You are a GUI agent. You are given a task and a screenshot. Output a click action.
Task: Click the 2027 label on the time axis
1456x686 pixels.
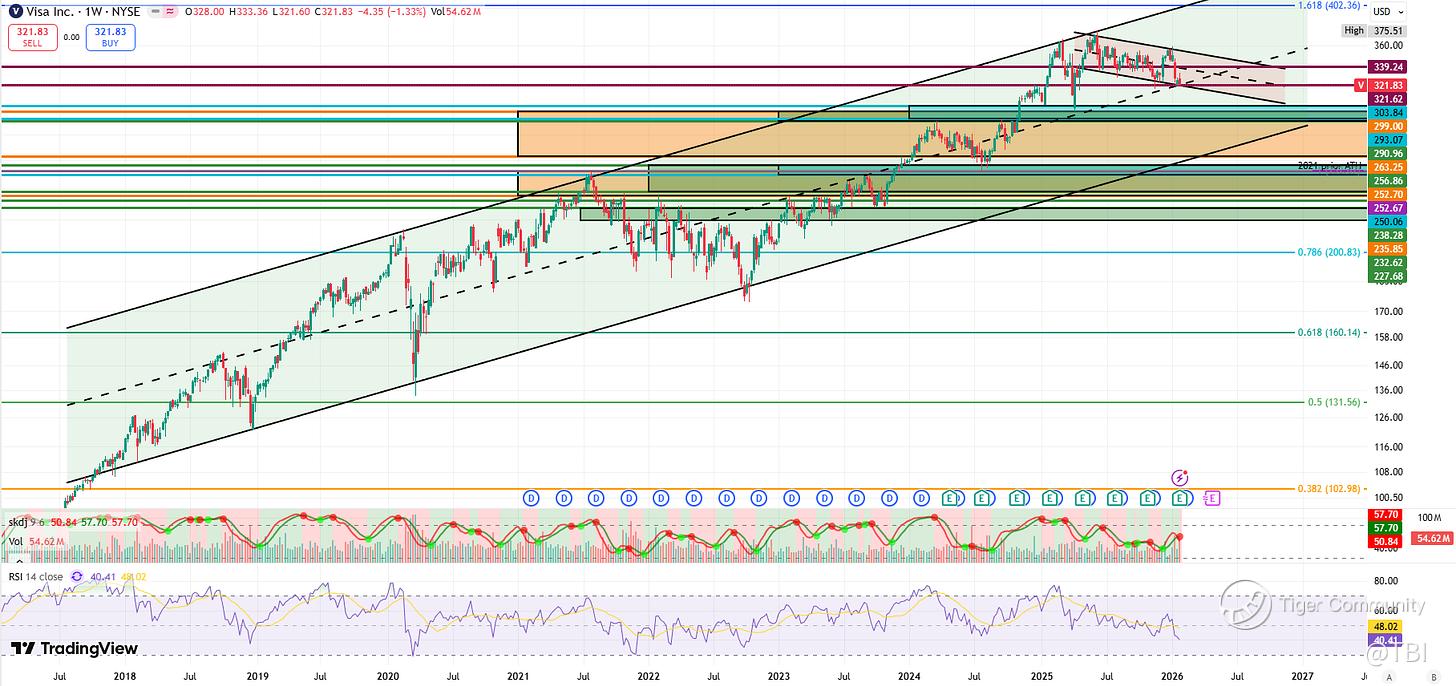1303,676
